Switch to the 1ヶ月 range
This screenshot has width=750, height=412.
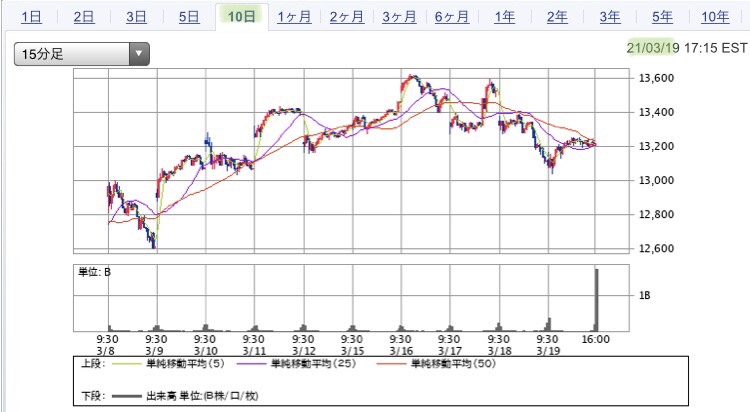point(295,17)
